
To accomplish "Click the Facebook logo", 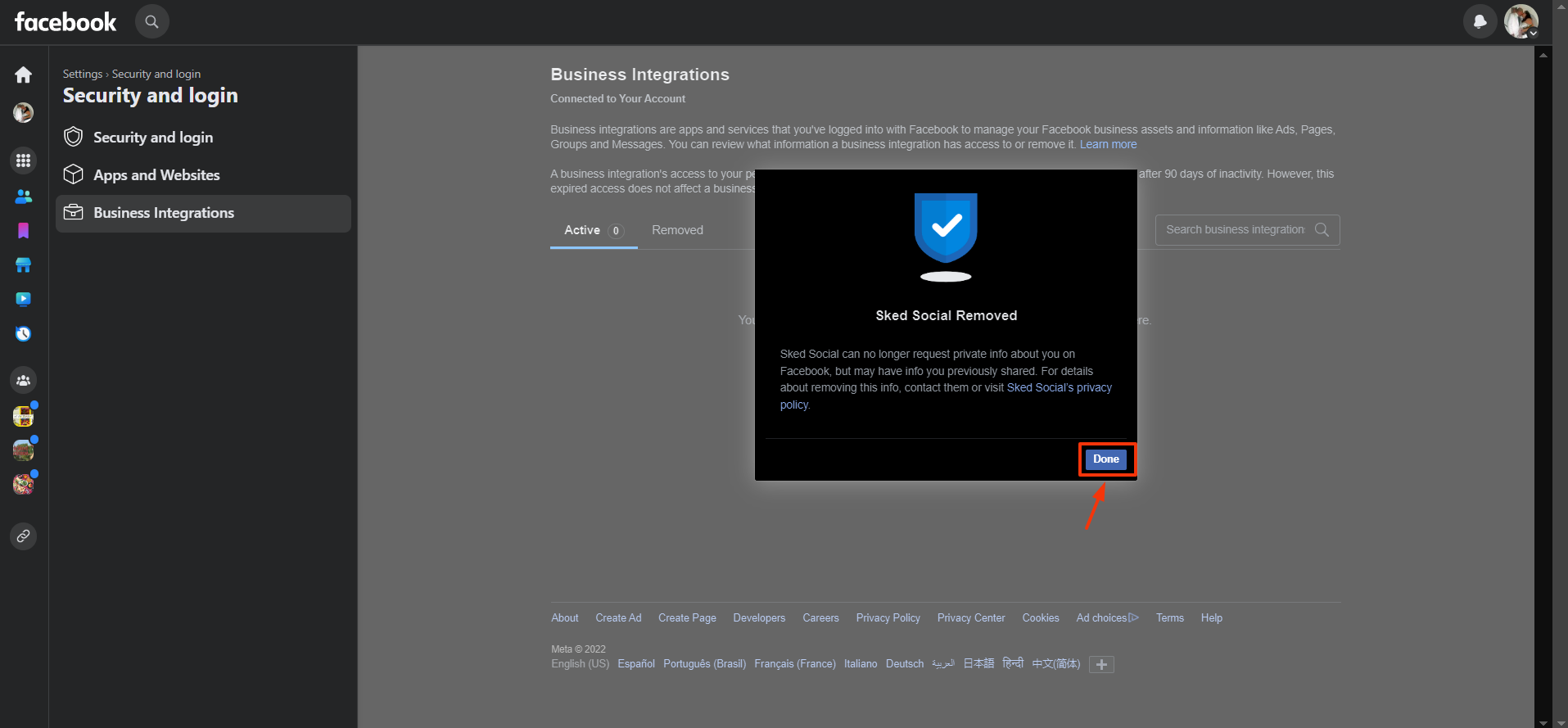I will point(66,21).
